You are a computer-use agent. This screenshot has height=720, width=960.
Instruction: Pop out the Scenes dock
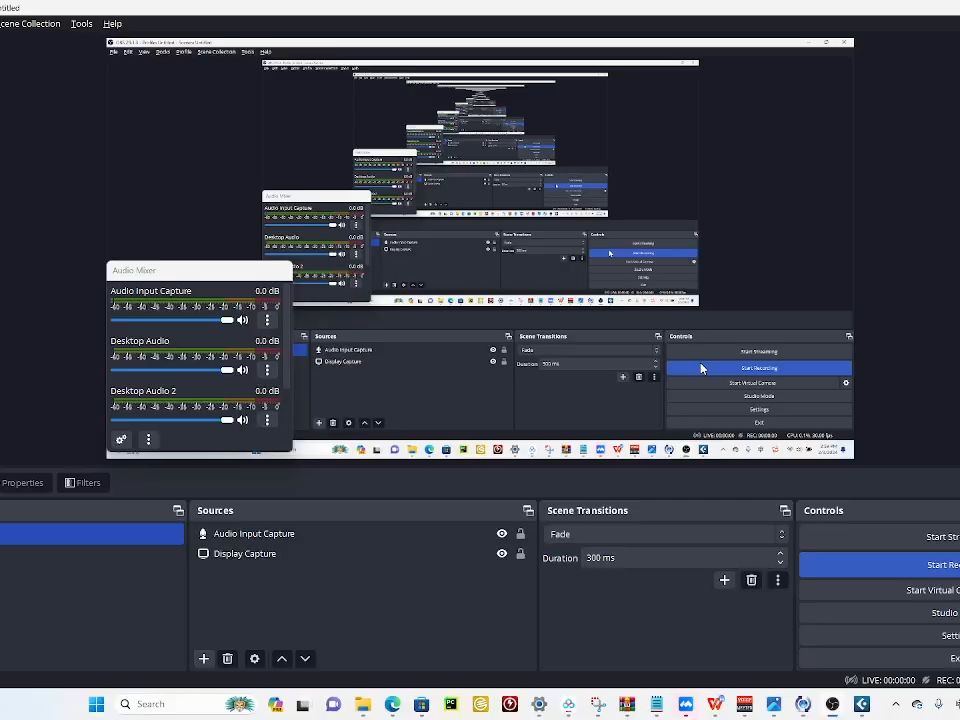point(178,510)
